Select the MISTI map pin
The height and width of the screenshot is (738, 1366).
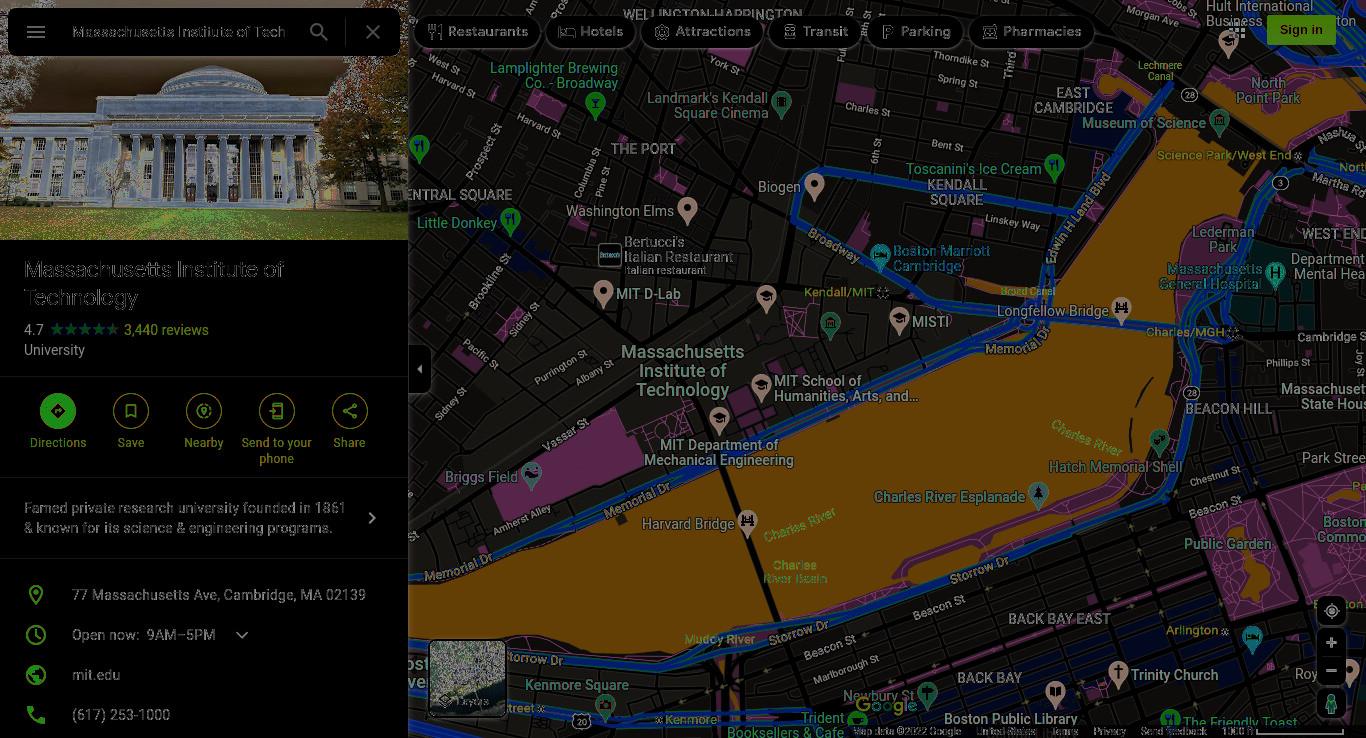tap(899, 320)
